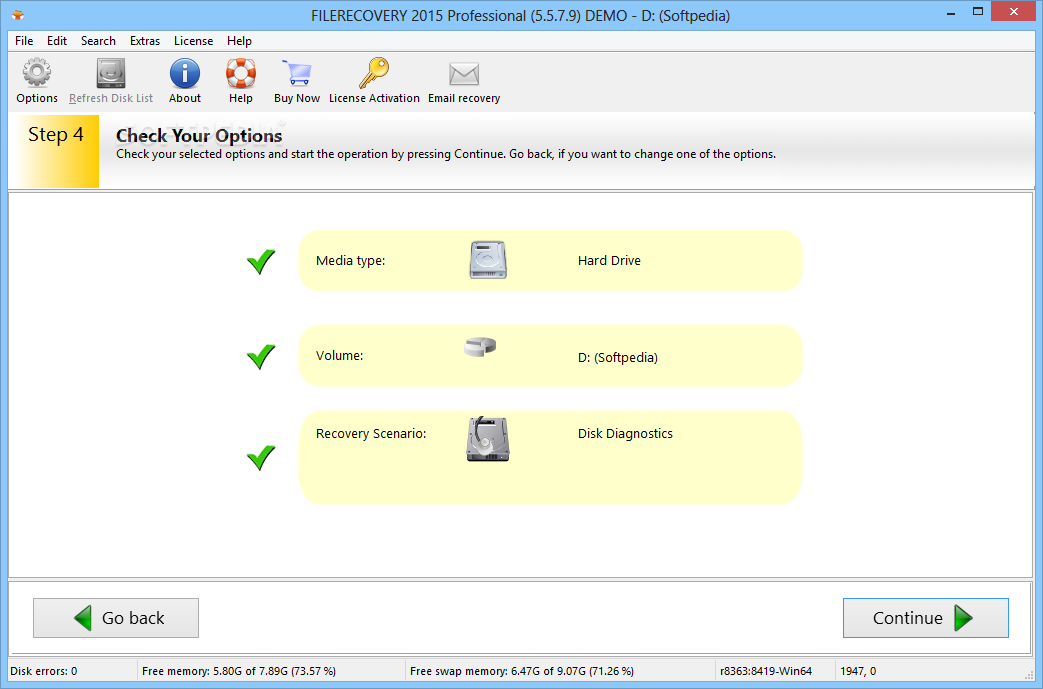Click the Go back button
The width and height of the screenshot is (1043, 689).
pos(116,618)
